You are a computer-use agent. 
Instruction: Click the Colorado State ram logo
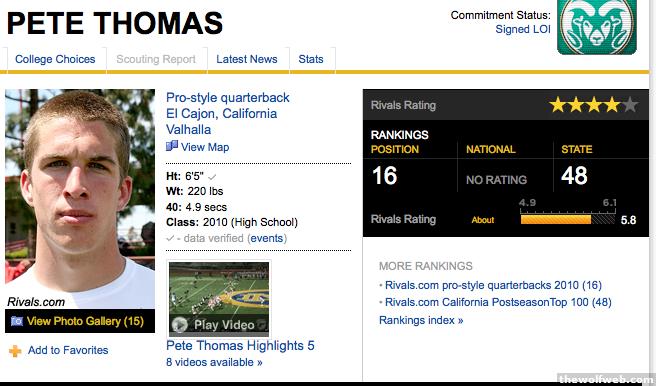[597, 26]
